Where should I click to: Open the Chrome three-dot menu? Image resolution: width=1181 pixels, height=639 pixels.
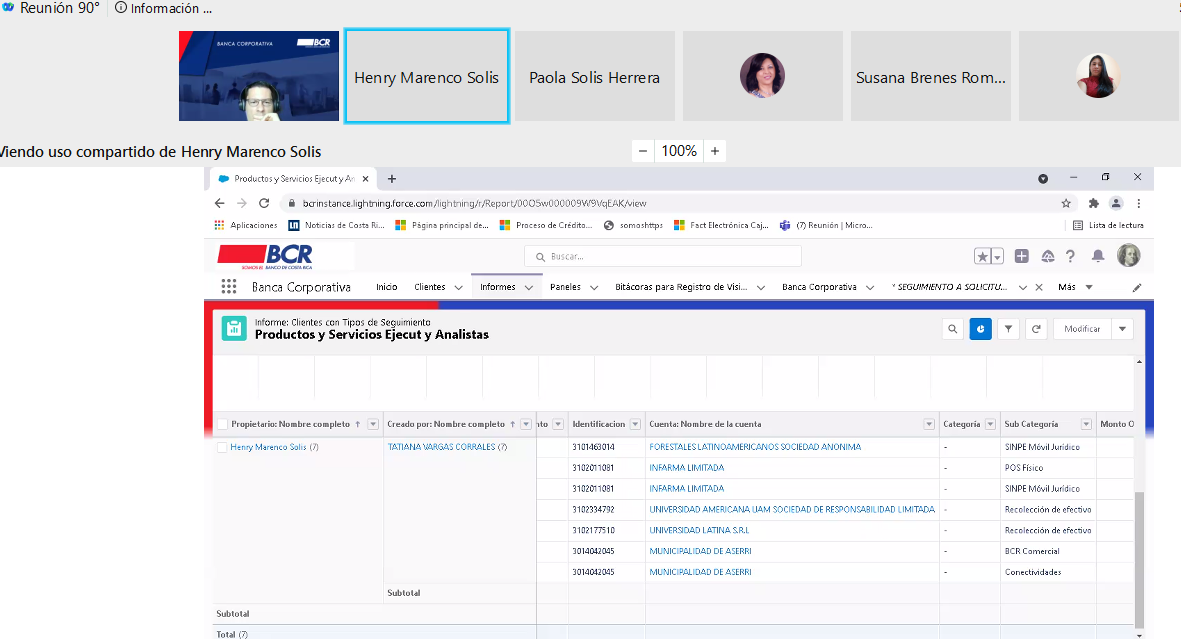1139,203
